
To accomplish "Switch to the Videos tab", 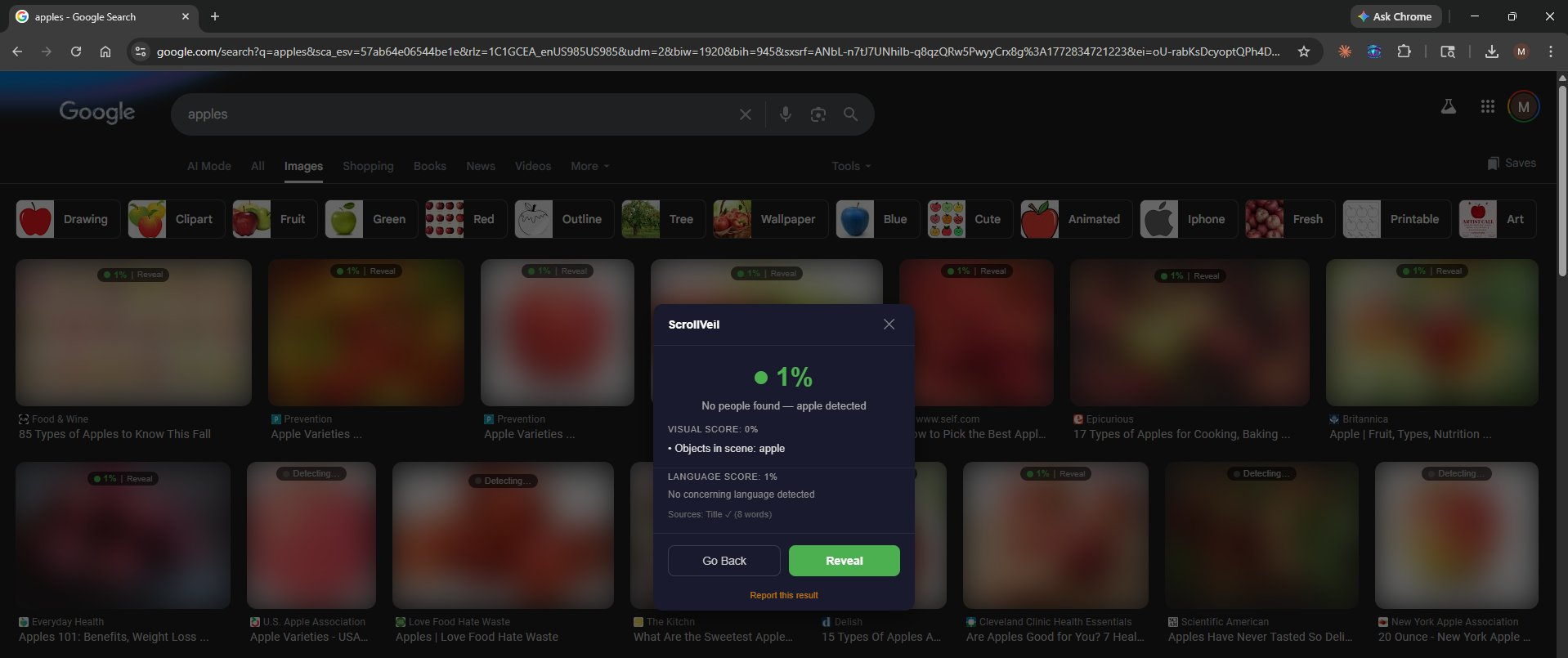I will tap(533, 166).
